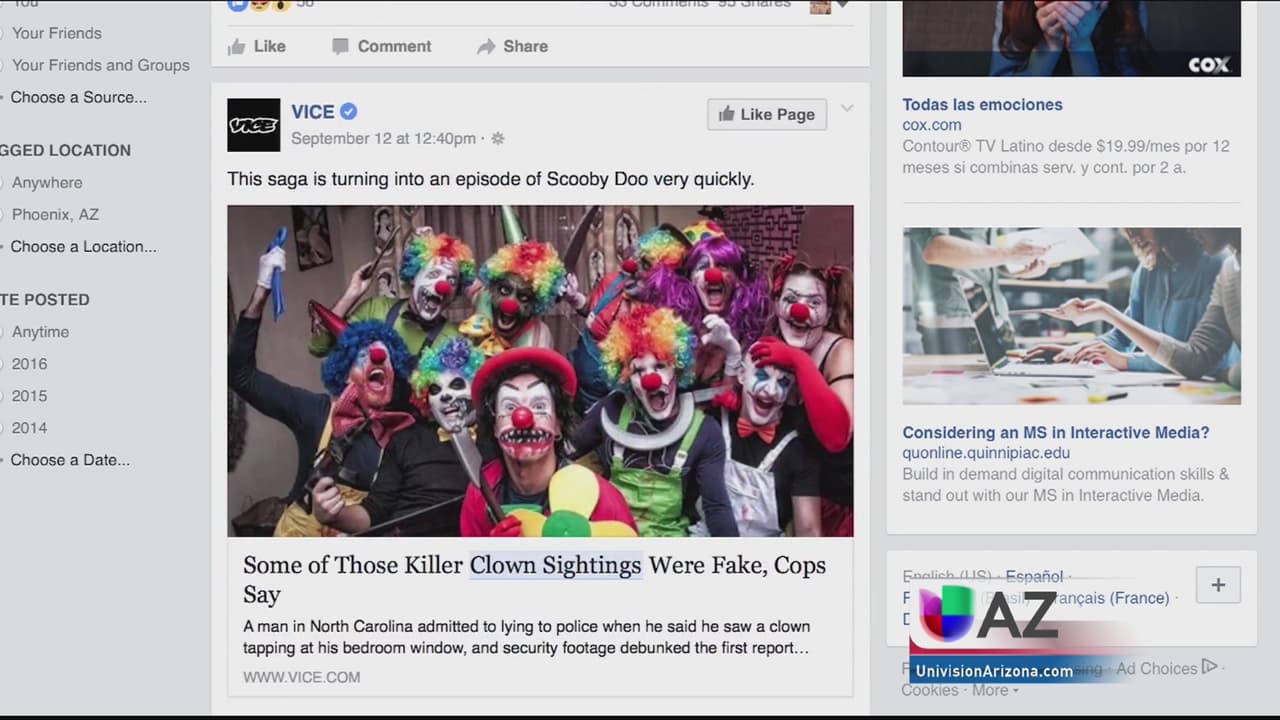Click the Ad Choices triangle icon
The image size is (1280, 720).
point(1210,667)
